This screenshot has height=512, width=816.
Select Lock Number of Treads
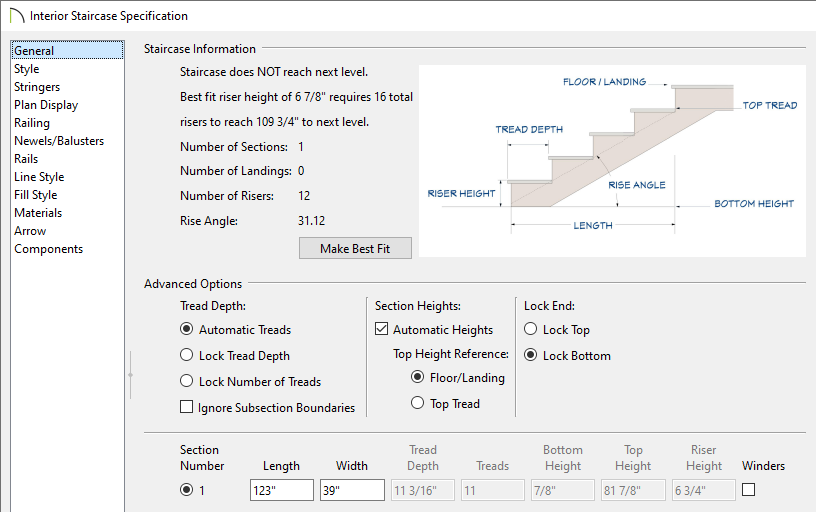coord(186,381)
